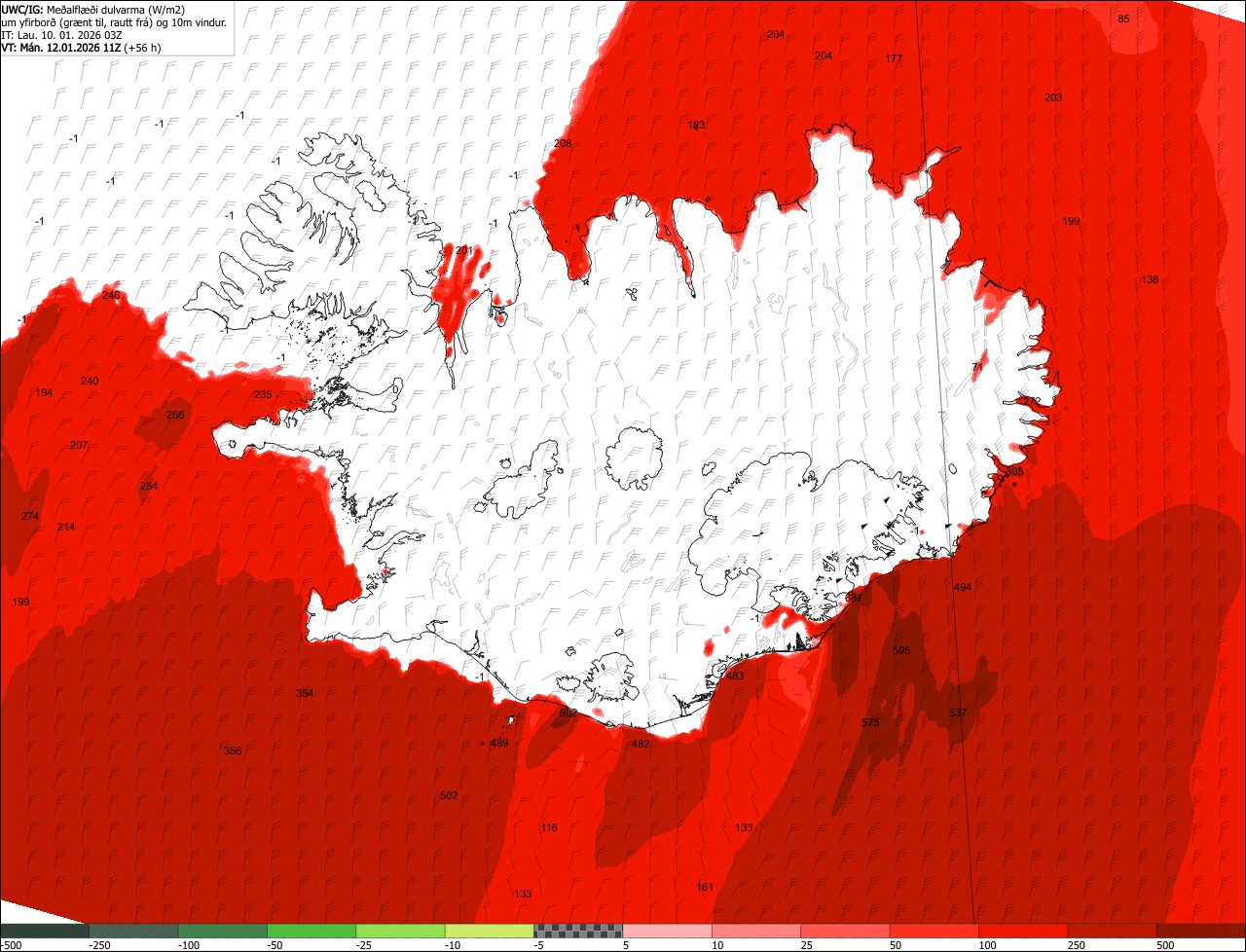Select the legend swatch between -250 and -100

(133, 931)
